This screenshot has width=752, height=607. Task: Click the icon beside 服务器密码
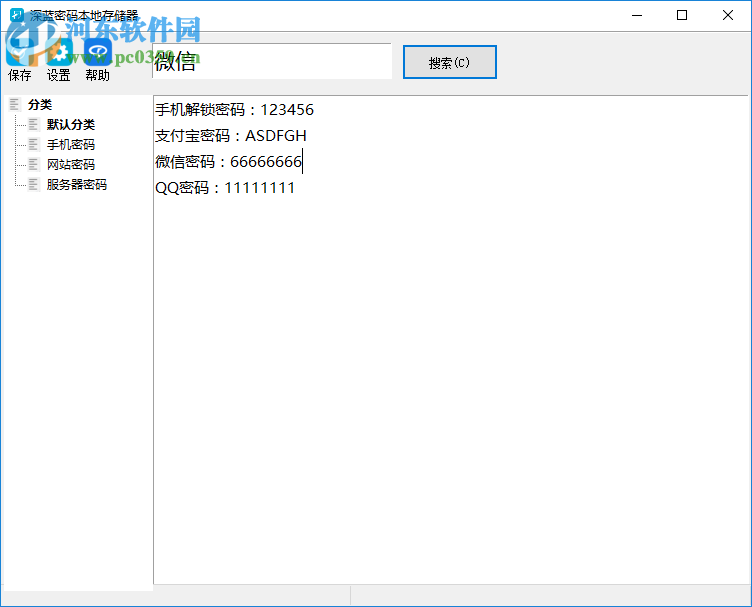(x=33, y=185)
